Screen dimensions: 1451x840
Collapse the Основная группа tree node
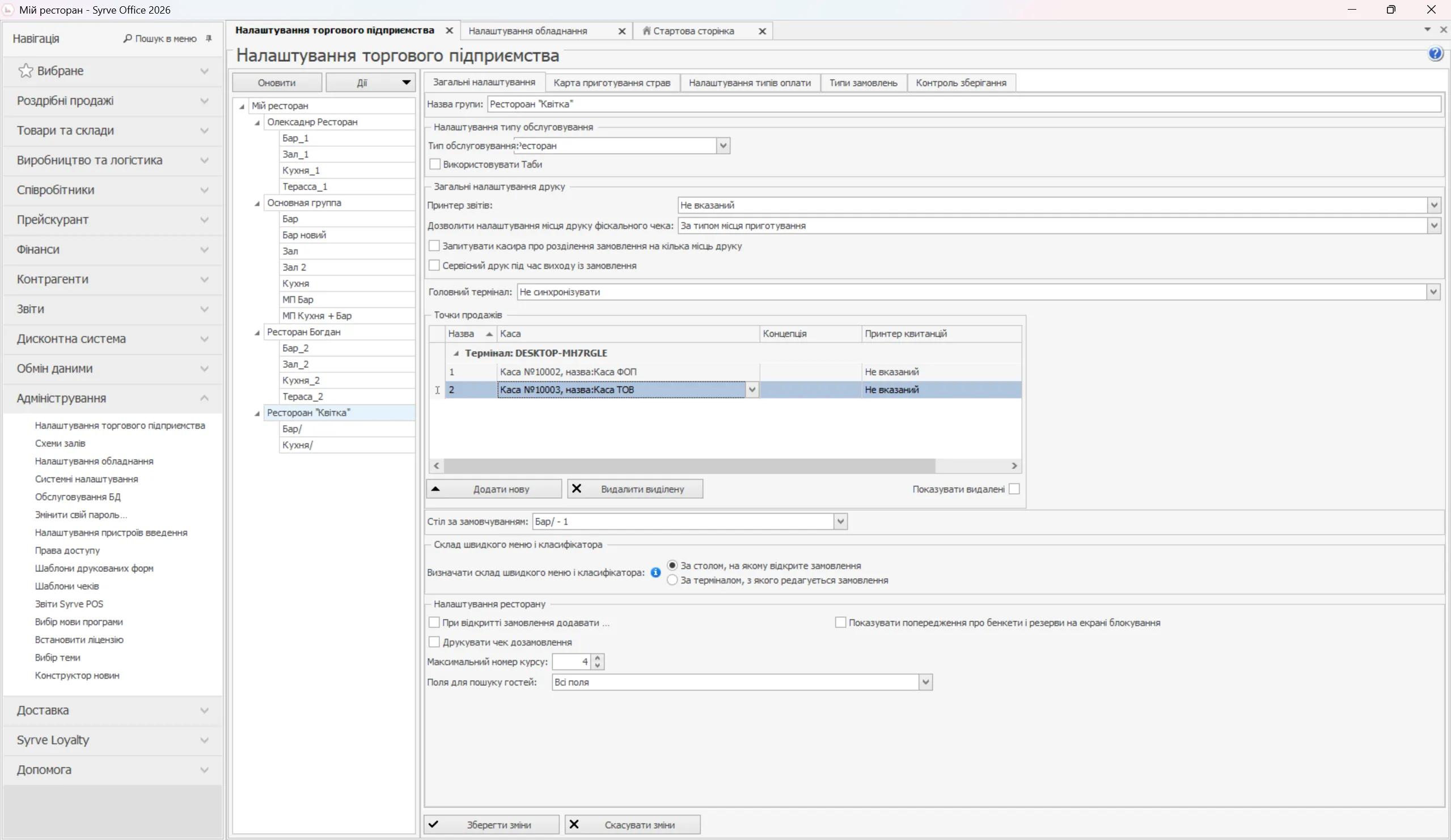point(257,203)
